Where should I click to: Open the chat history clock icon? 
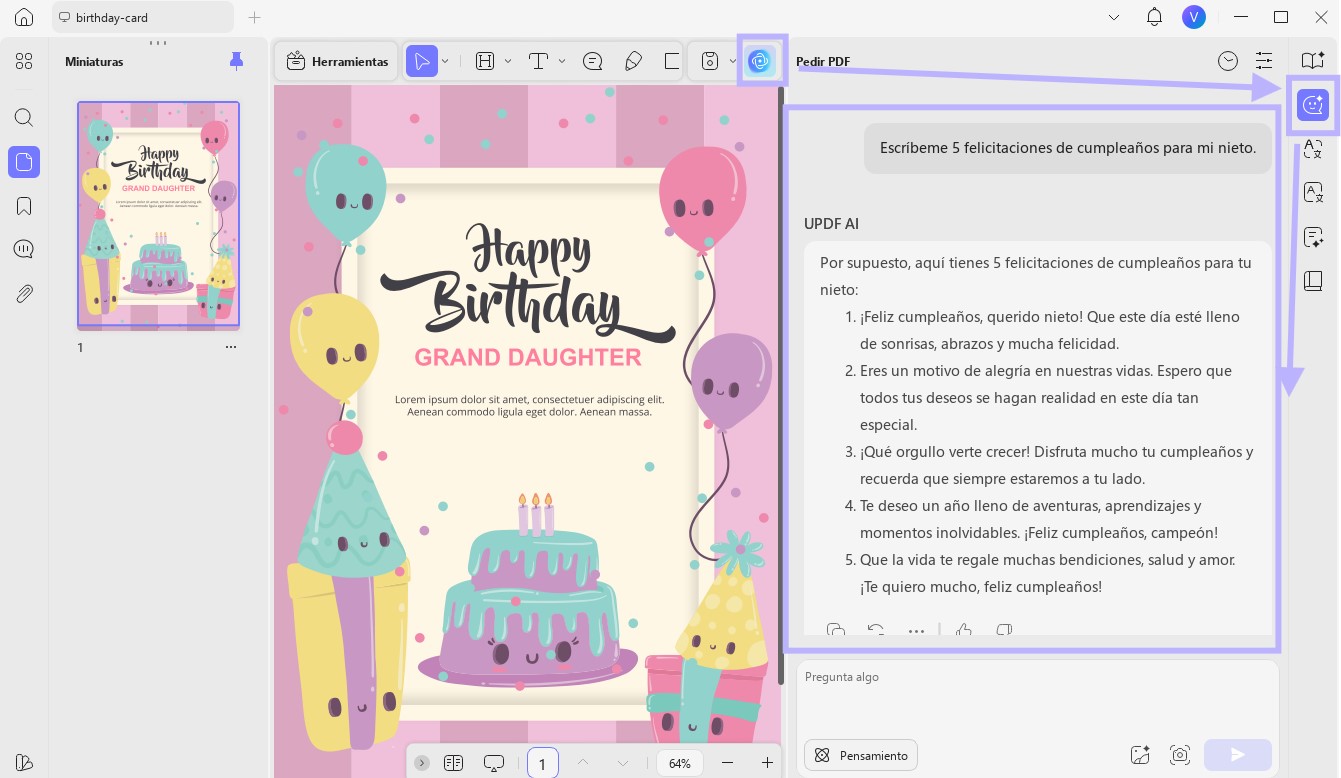1228,61
